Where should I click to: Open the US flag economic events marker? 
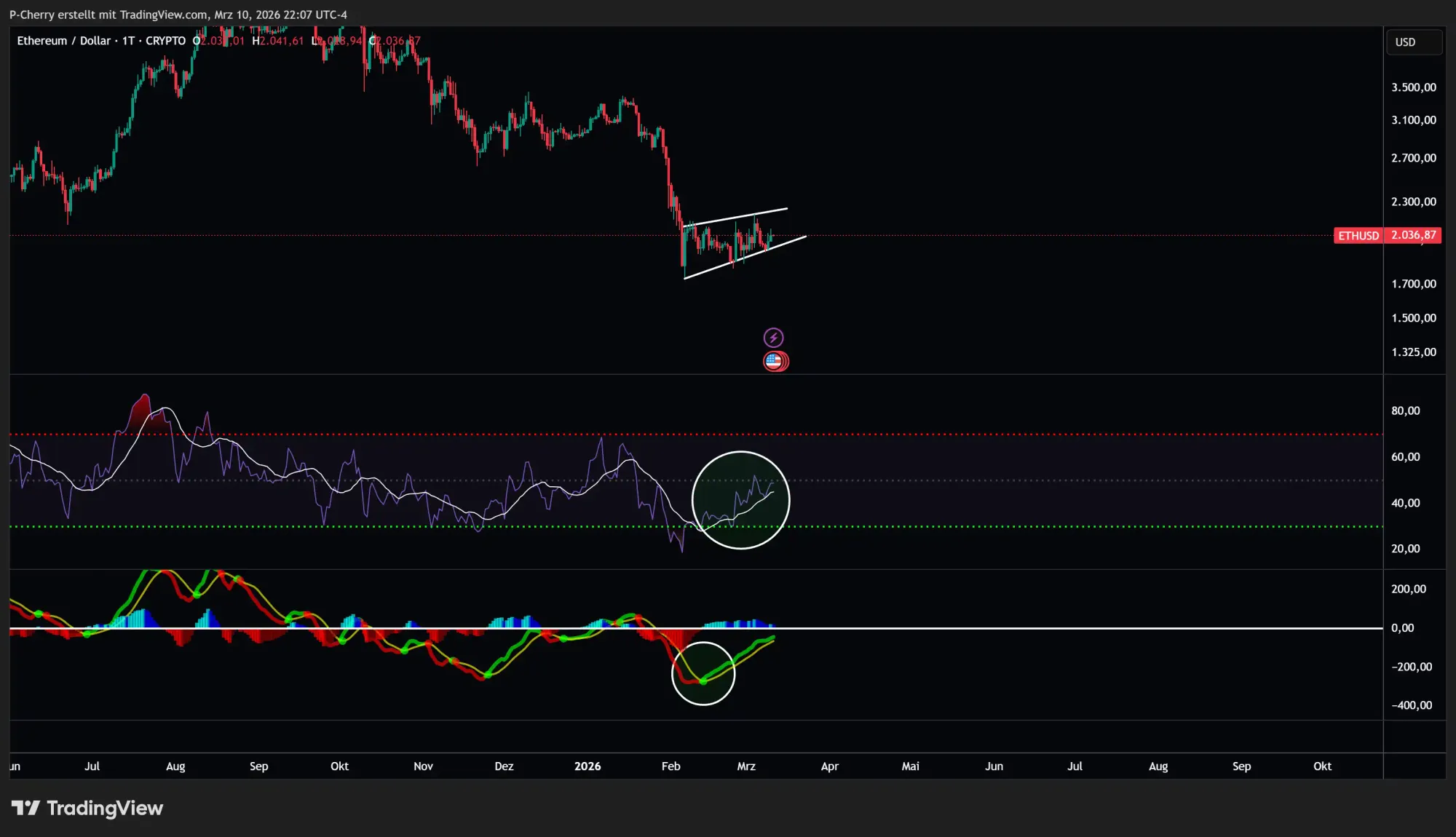pos(775,361)
